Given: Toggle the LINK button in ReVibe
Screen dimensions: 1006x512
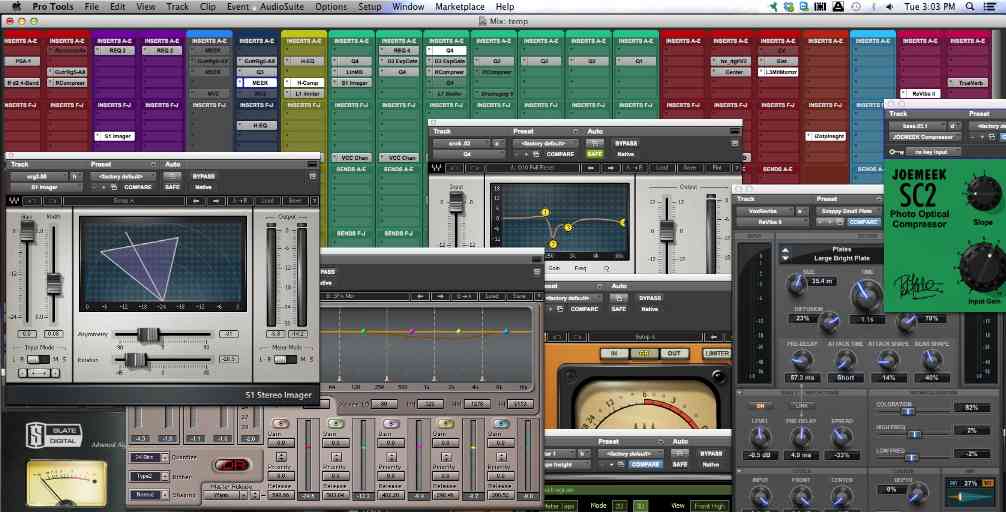Looking at the screenshot, I should (x=802, y=405).
